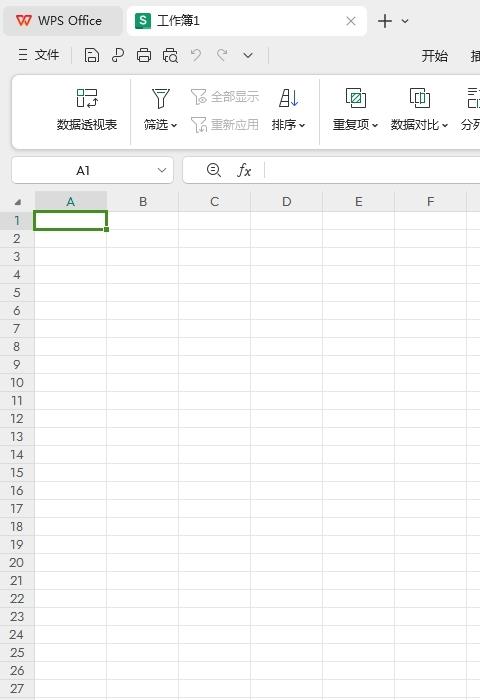Viewport: 480px width, 700px height.
Task: Open the PivotTable (数据透视表) tool
Action: point(87,110)
